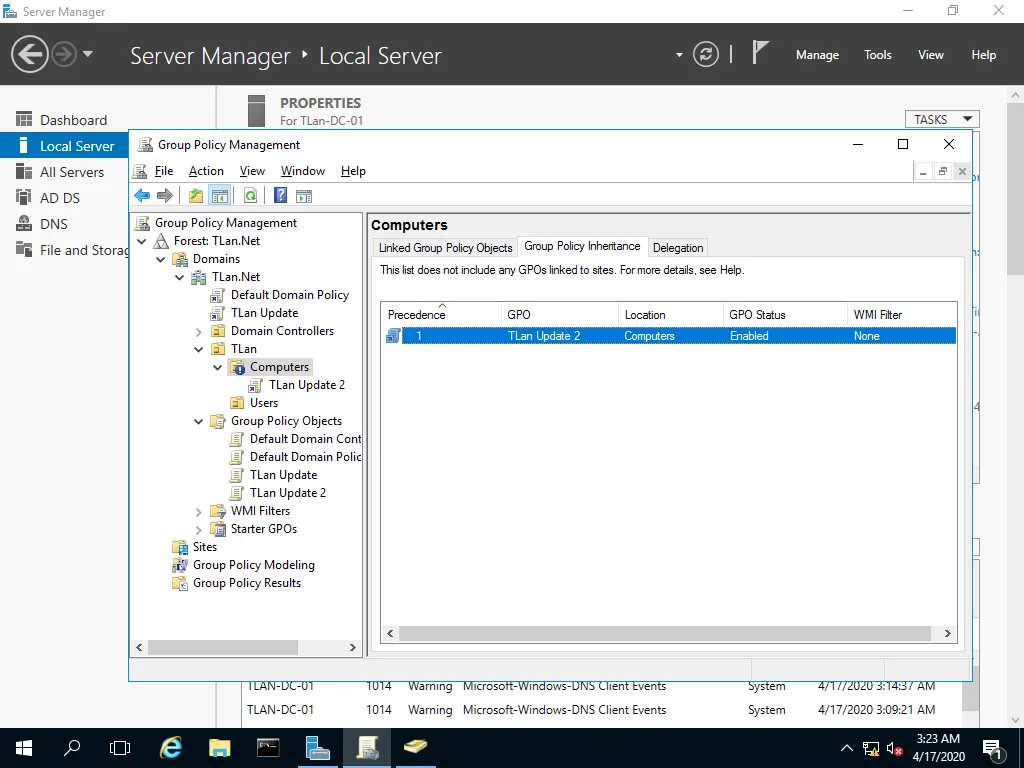Open the File menu
This screenshot has width=1024, height=768.
[164, 171]
